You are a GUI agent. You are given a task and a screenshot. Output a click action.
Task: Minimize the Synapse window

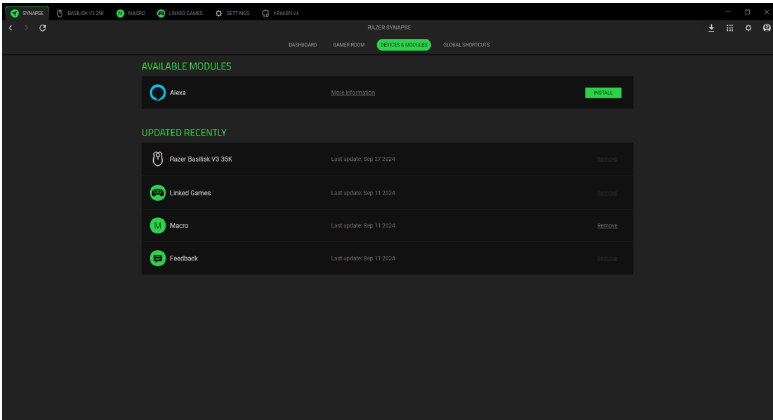tap(728, 12)
